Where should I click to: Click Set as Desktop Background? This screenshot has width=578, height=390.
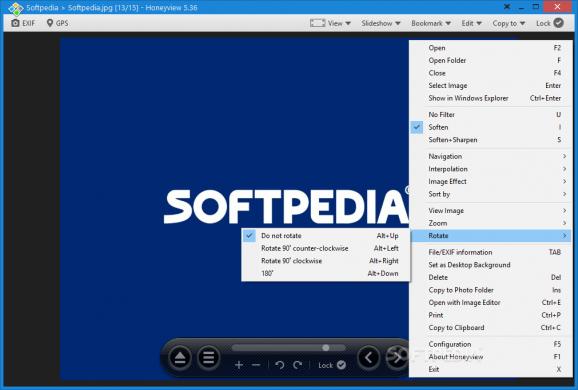491,265
